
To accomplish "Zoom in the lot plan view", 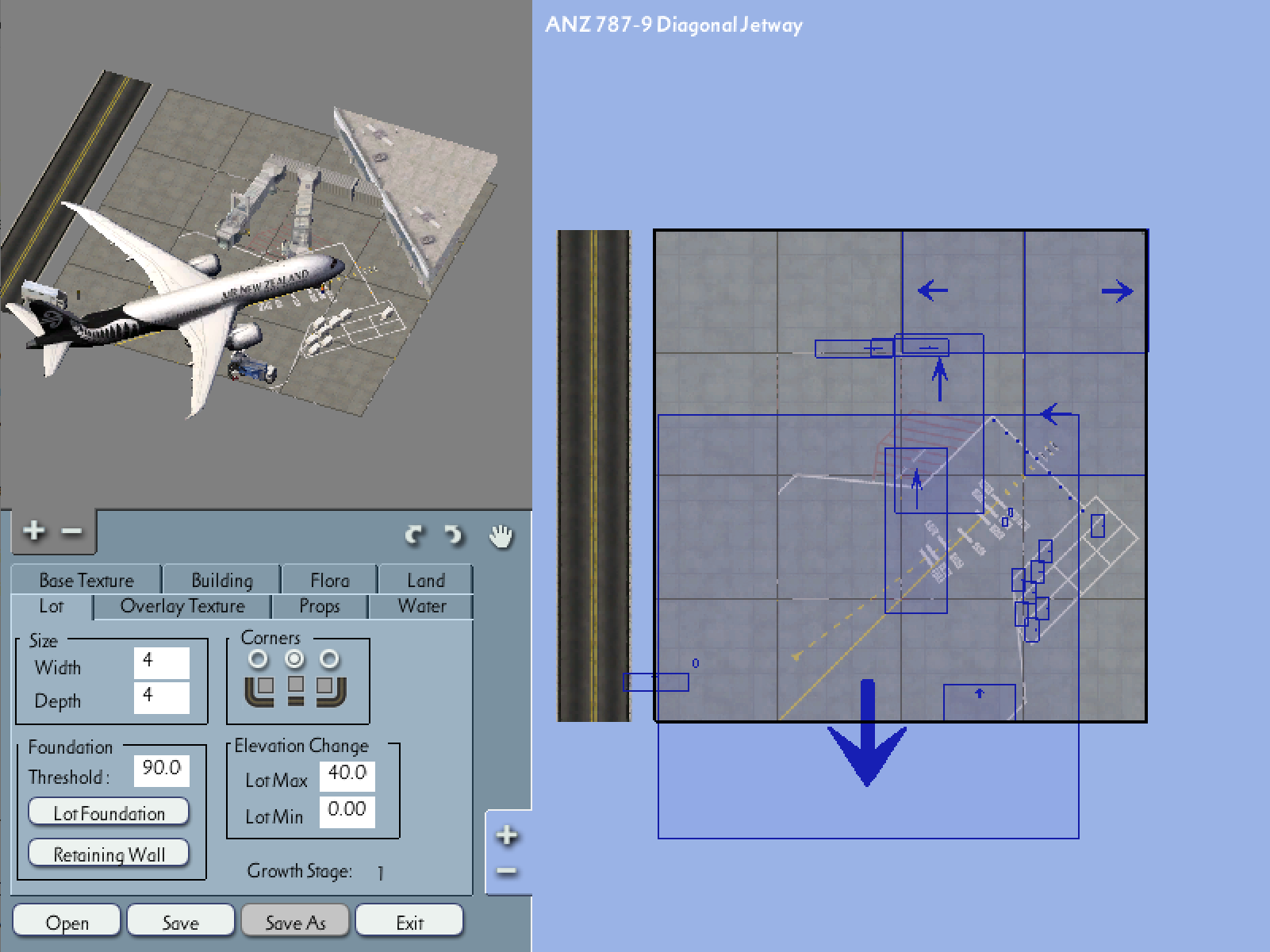I will [x=507, y=835].
